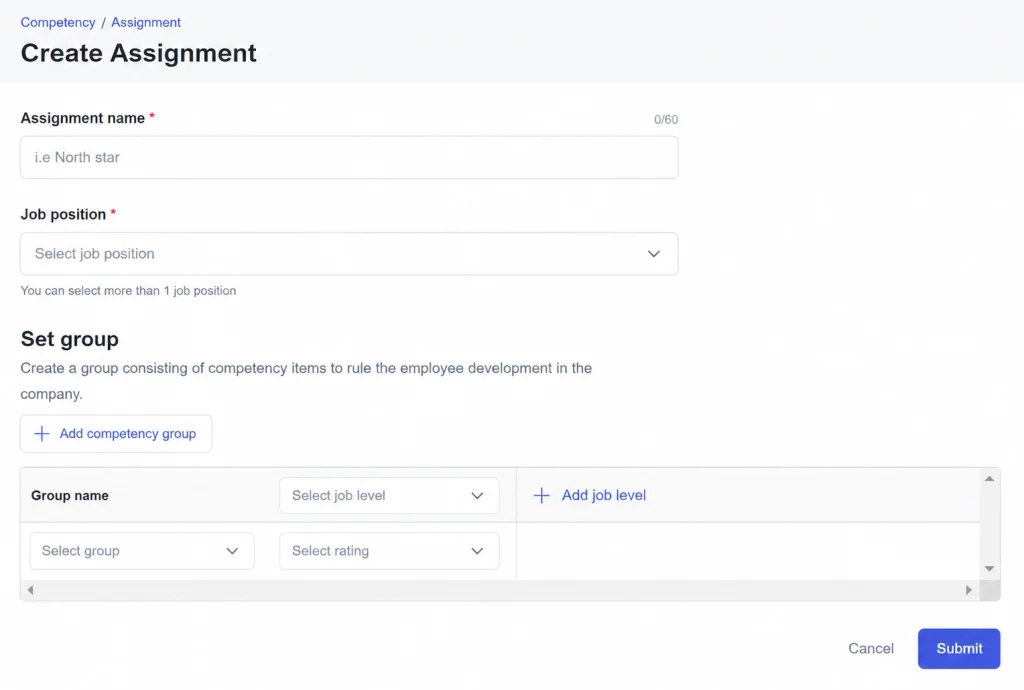The height and width of the screenshot is (690, 1024).
Task: Open the Competency breadcrumb link
Action: (57, 22)
